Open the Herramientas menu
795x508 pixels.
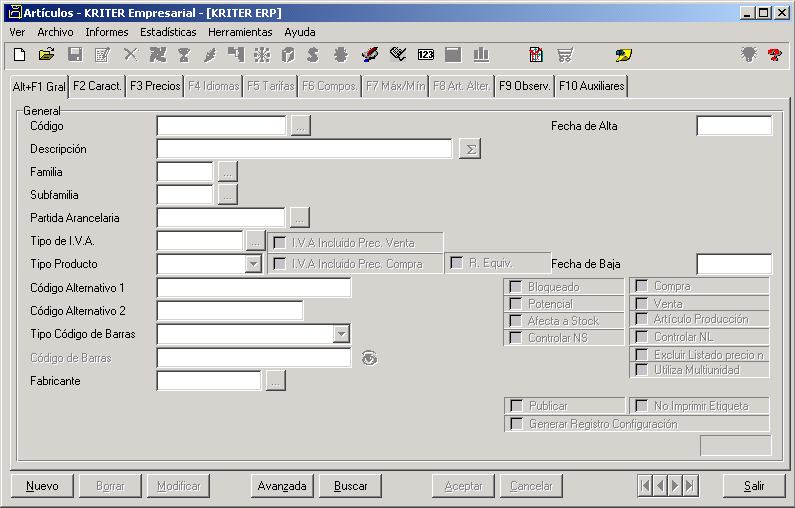coord(240,32)
